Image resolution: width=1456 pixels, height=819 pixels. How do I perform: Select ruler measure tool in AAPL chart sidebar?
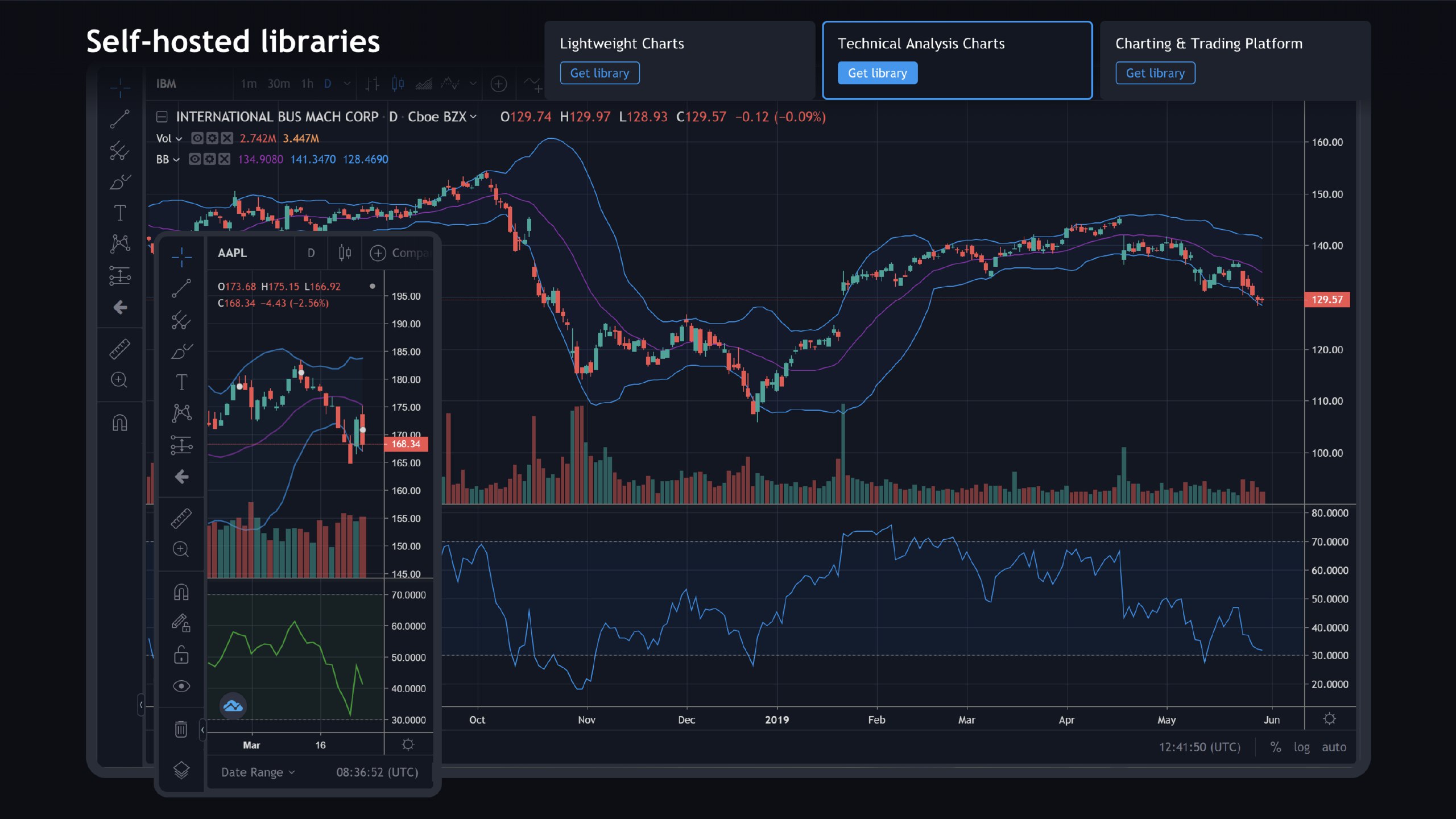tap(181, 519)
